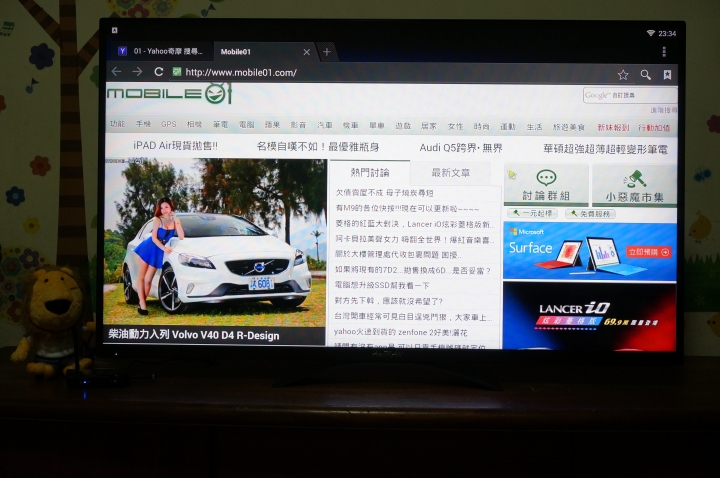Screen dimensions: 720x478
Task: Open the 汽車 nav category
Action: click(325, 125)
